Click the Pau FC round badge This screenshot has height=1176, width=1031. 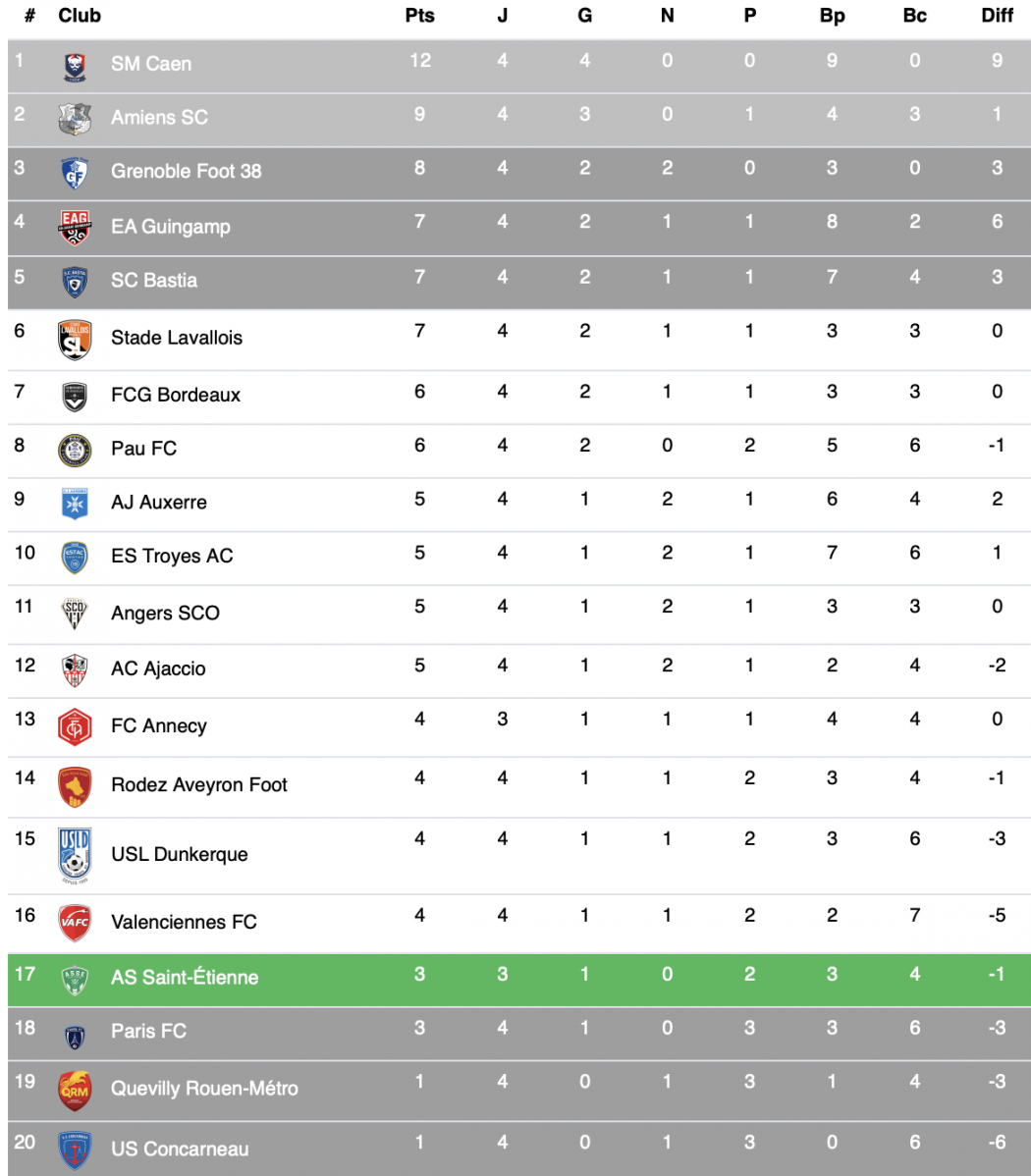click(x=75, y=450)
